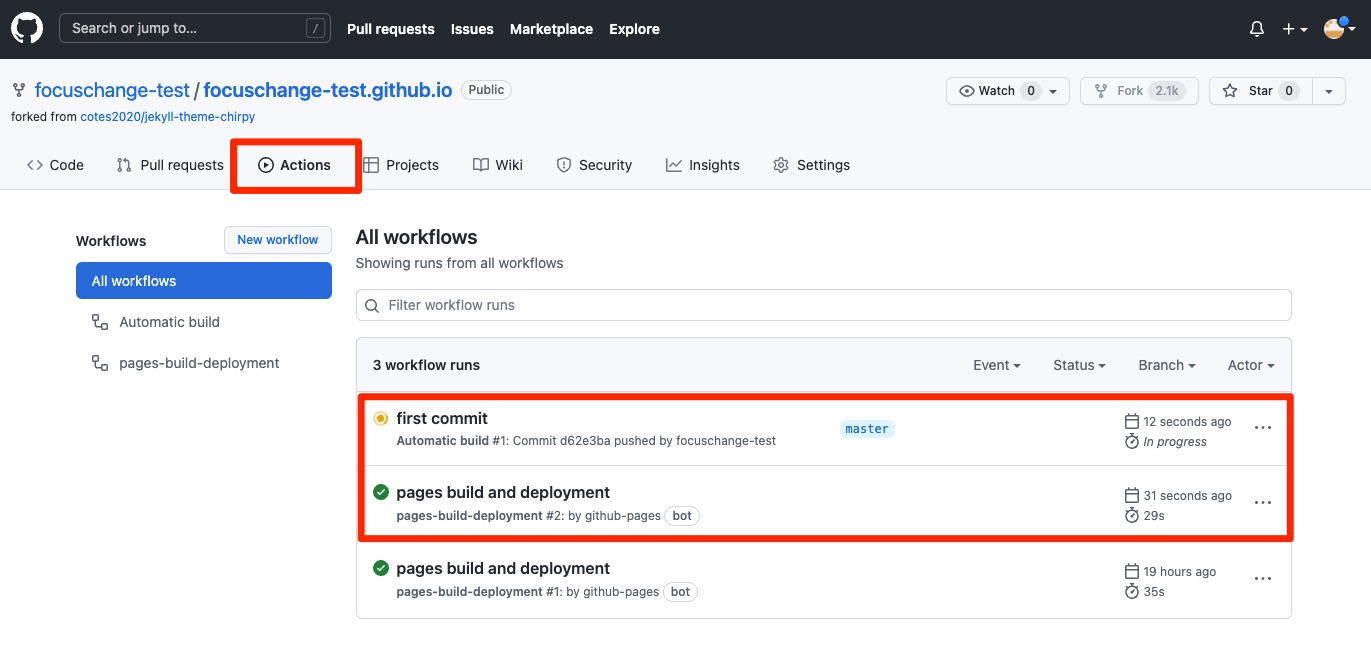
Task: Open the focuschange-test owner link
Action: tap(112, 90)
